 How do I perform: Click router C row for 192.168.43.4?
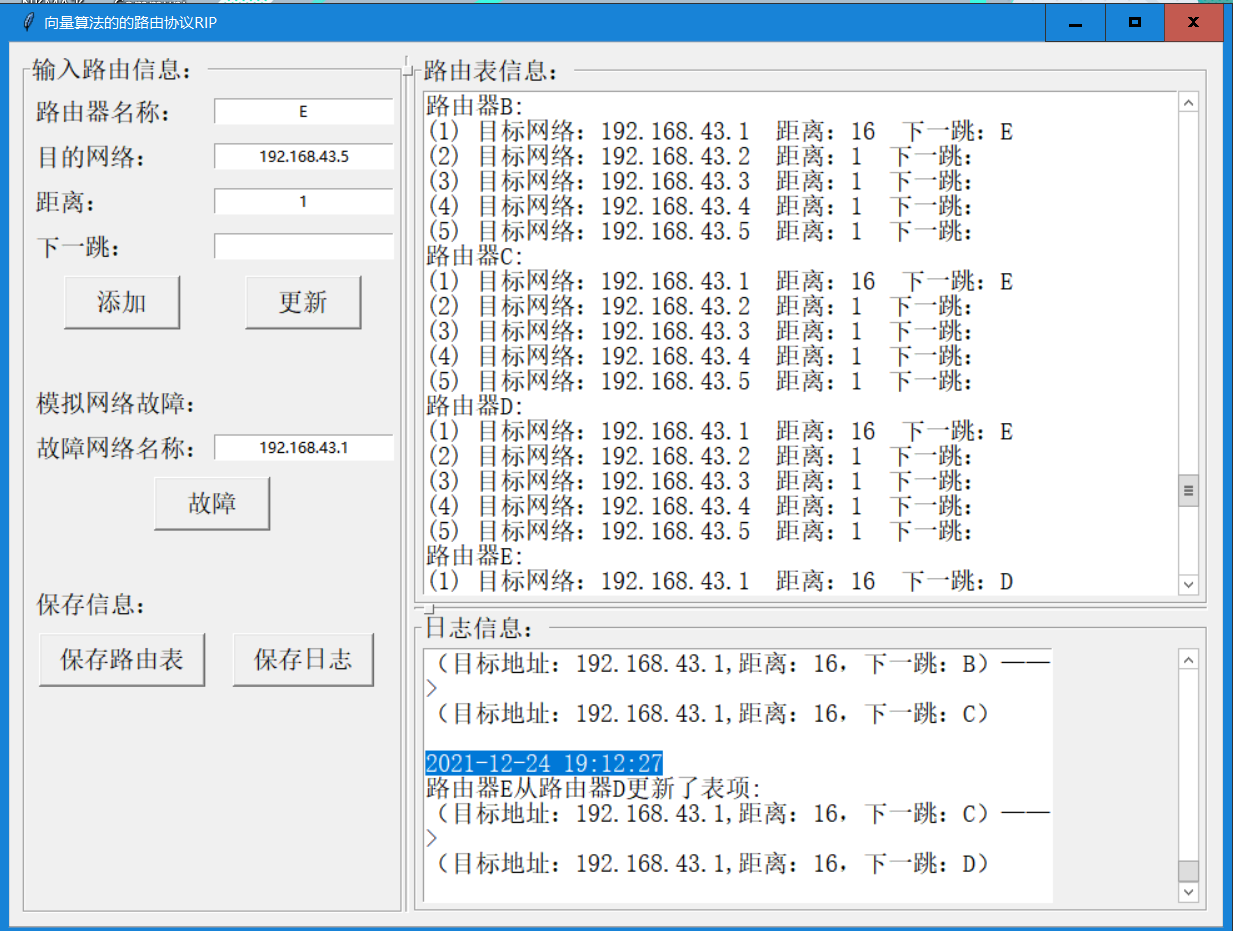click(x=700, y=356)
